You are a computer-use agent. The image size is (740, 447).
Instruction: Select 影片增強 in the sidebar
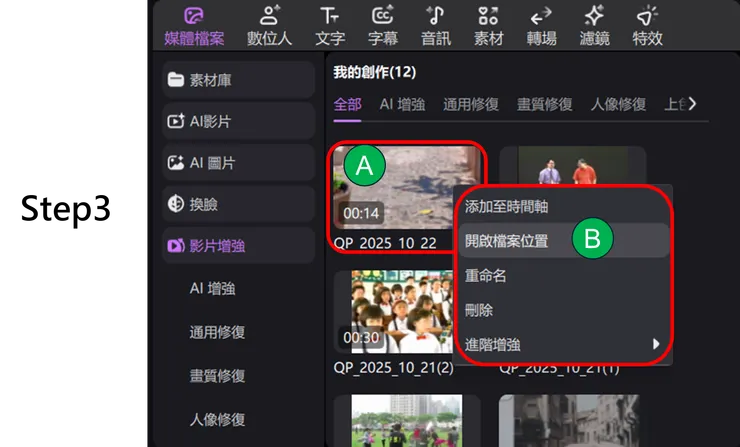(x=238, y=246)
